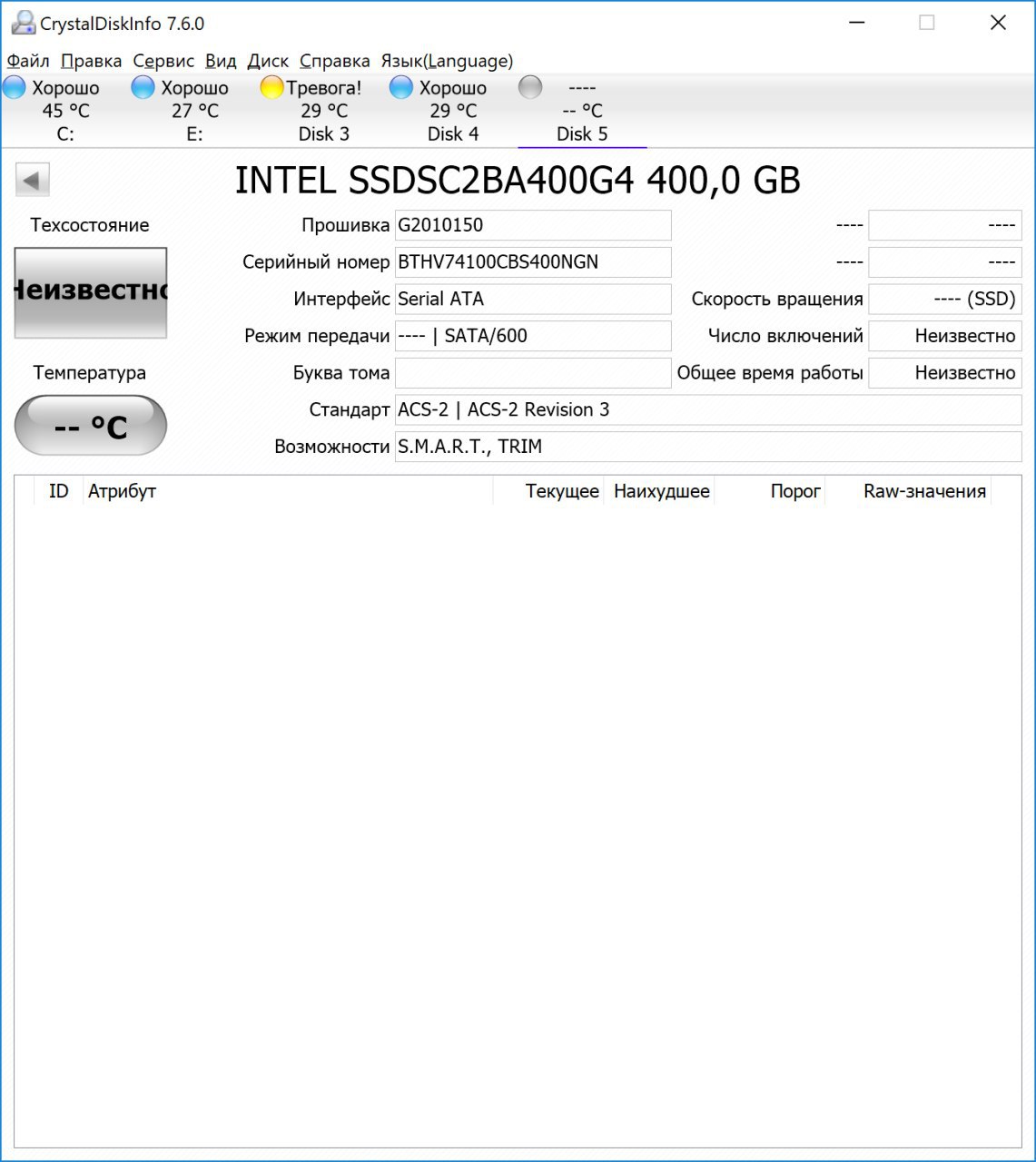Click the ID column header

(58, 491)
